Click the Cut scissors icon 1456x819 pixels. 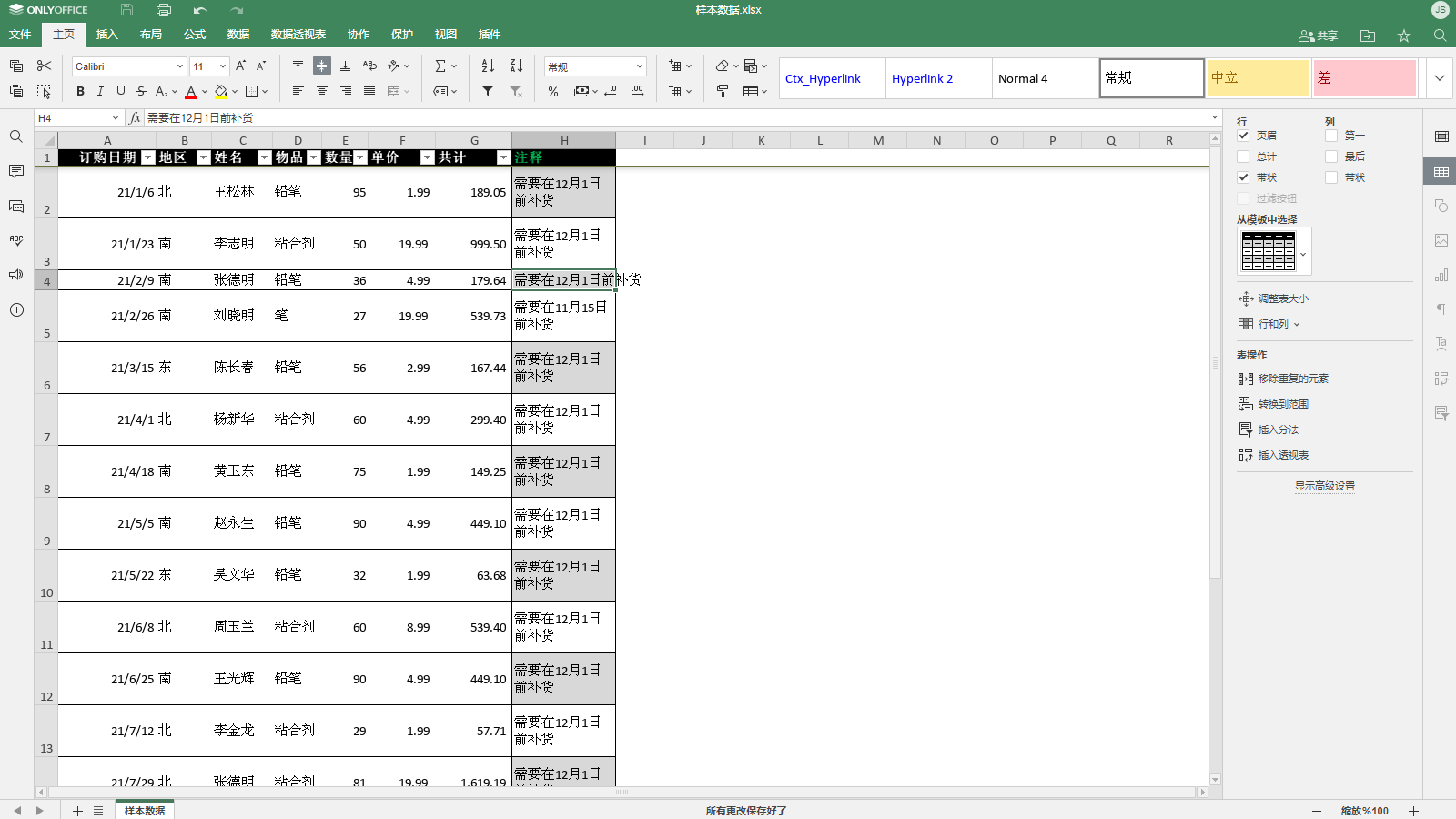pyautogui.click(x=44, y=66)
